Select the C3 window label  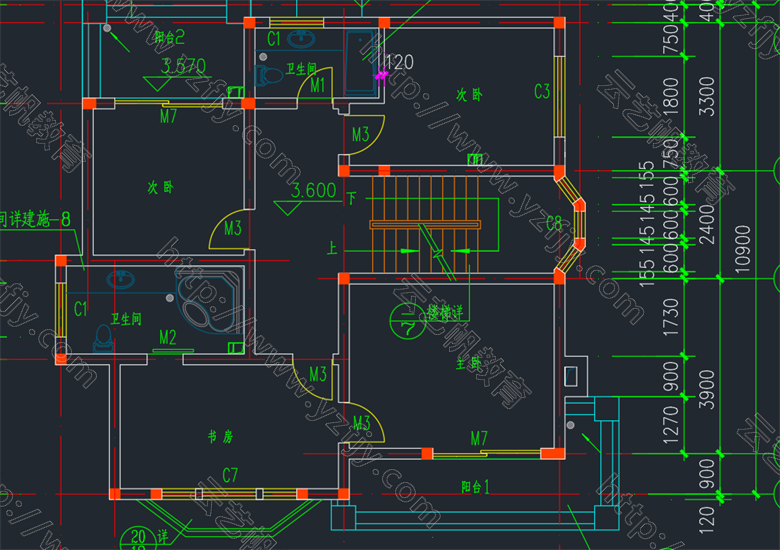(542, 92)
